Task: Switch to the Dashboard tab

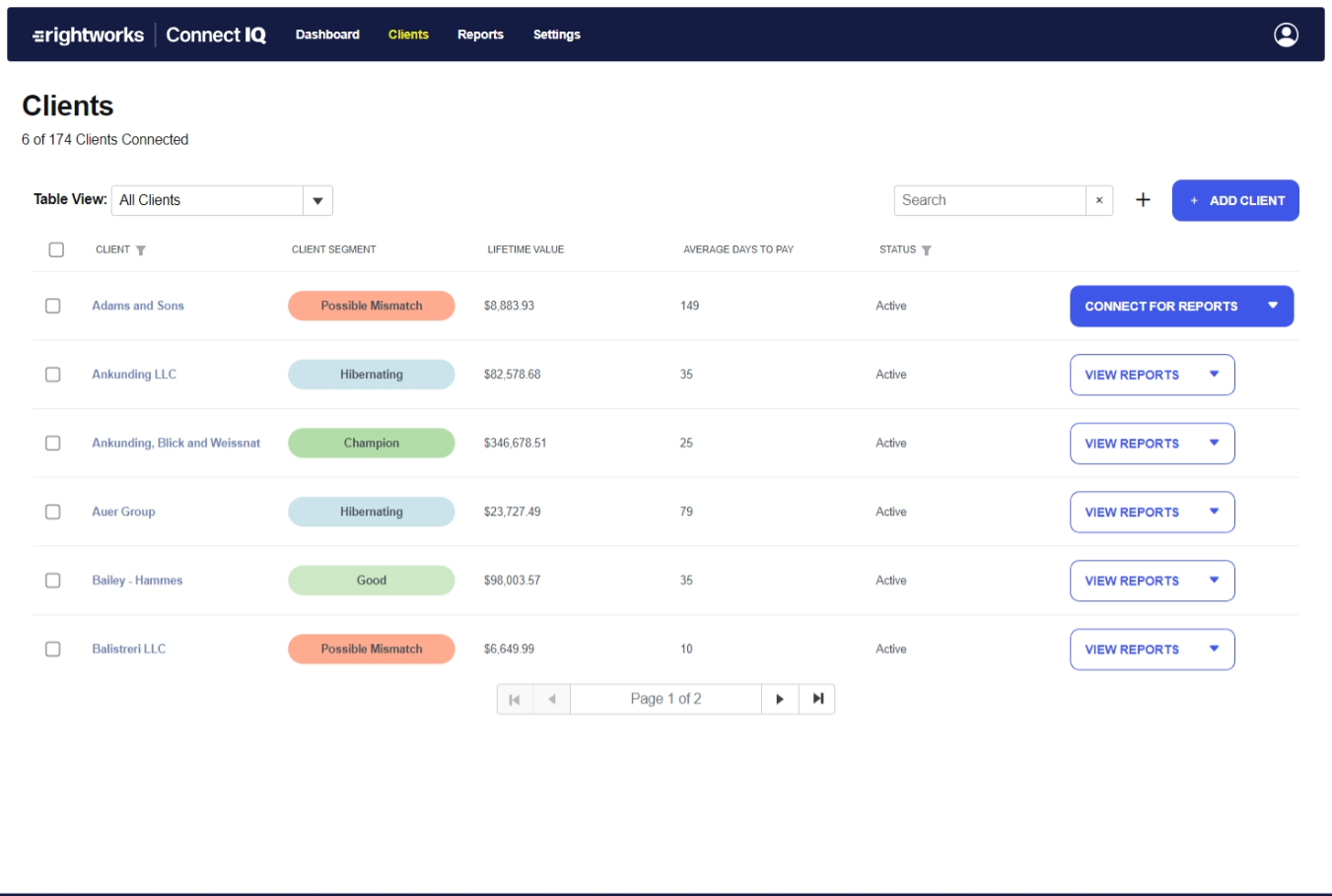Action: tap(327, 34)
